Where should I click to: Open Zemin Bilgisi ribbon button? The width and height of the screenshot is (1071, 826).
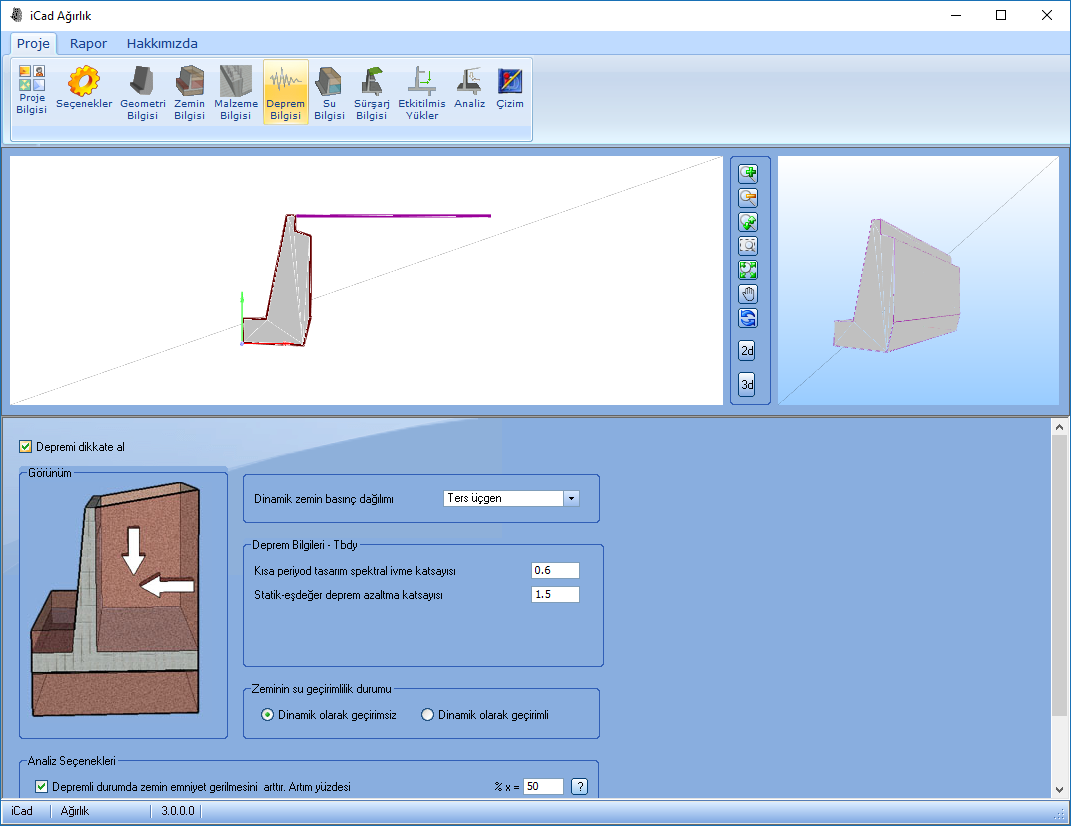tap(189, 93)
